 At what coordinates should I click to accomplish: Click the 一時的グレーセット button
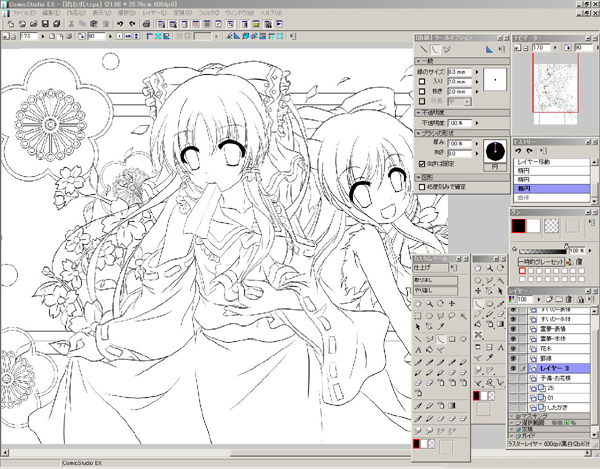[x=541, y=262]
